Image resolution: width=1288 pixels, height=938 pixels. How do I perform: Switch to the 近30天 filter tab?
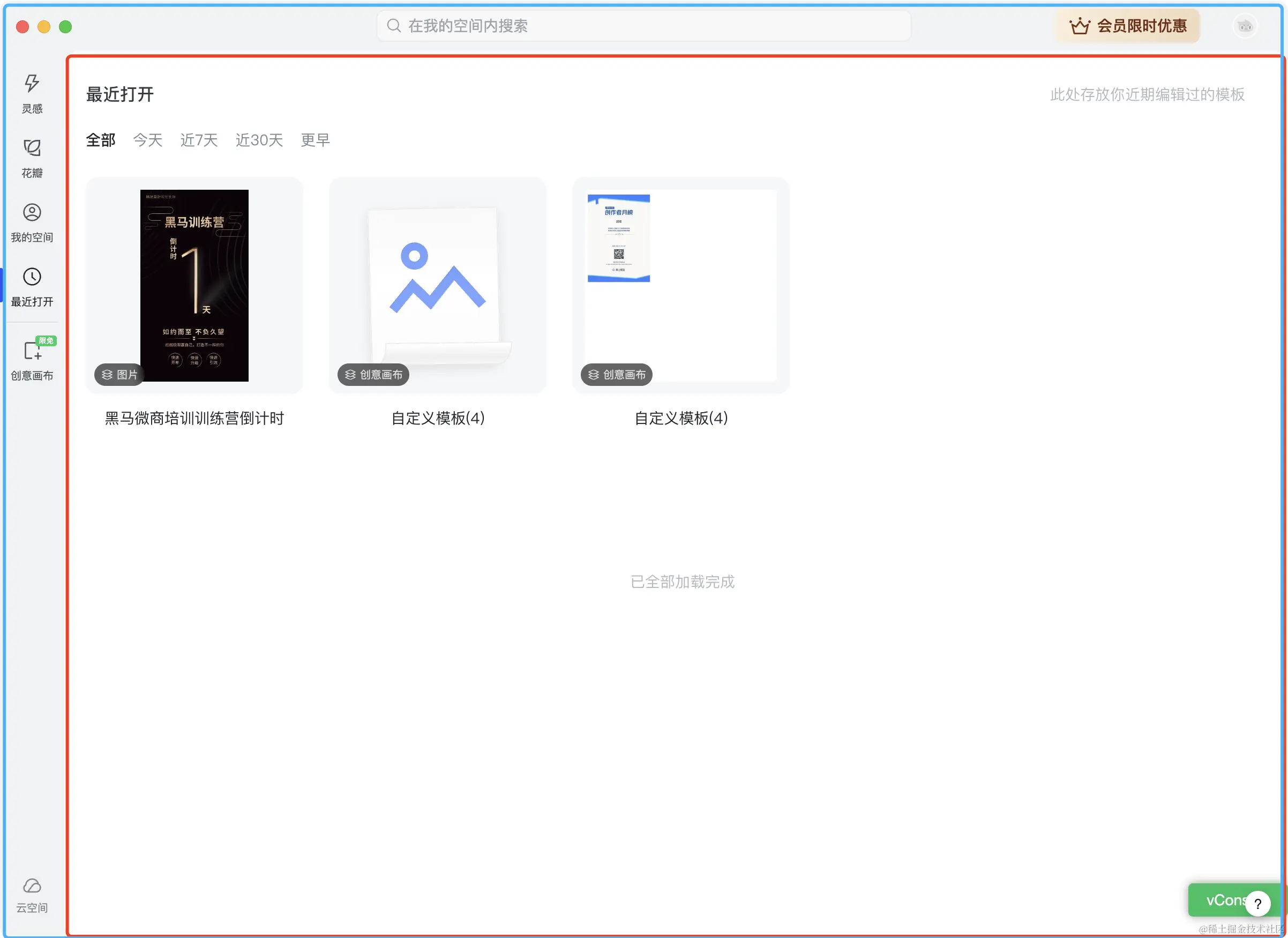pyautogui.click(x=259, y=140)
